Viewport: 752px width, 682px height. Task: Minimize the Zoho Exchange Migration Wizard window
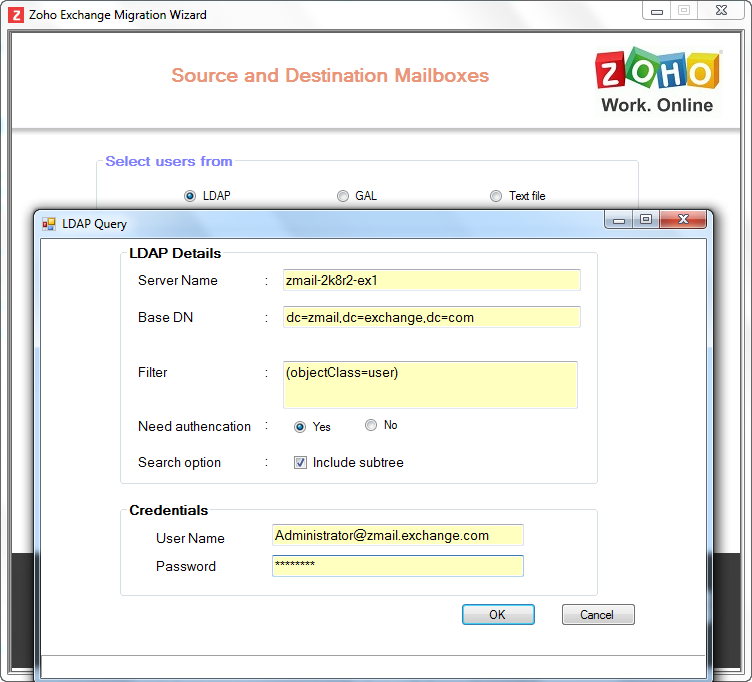(657, 11)
